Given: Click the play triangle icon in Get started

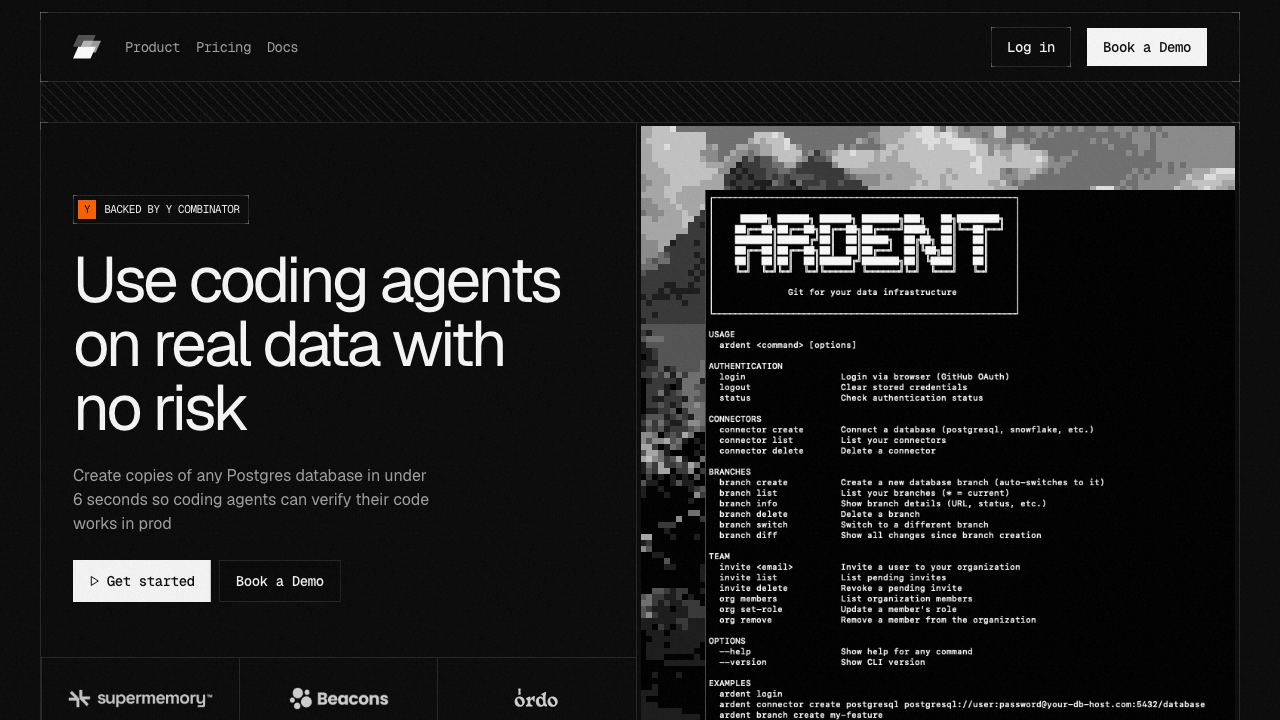Looking at the screenshot, I should (94, 581).
